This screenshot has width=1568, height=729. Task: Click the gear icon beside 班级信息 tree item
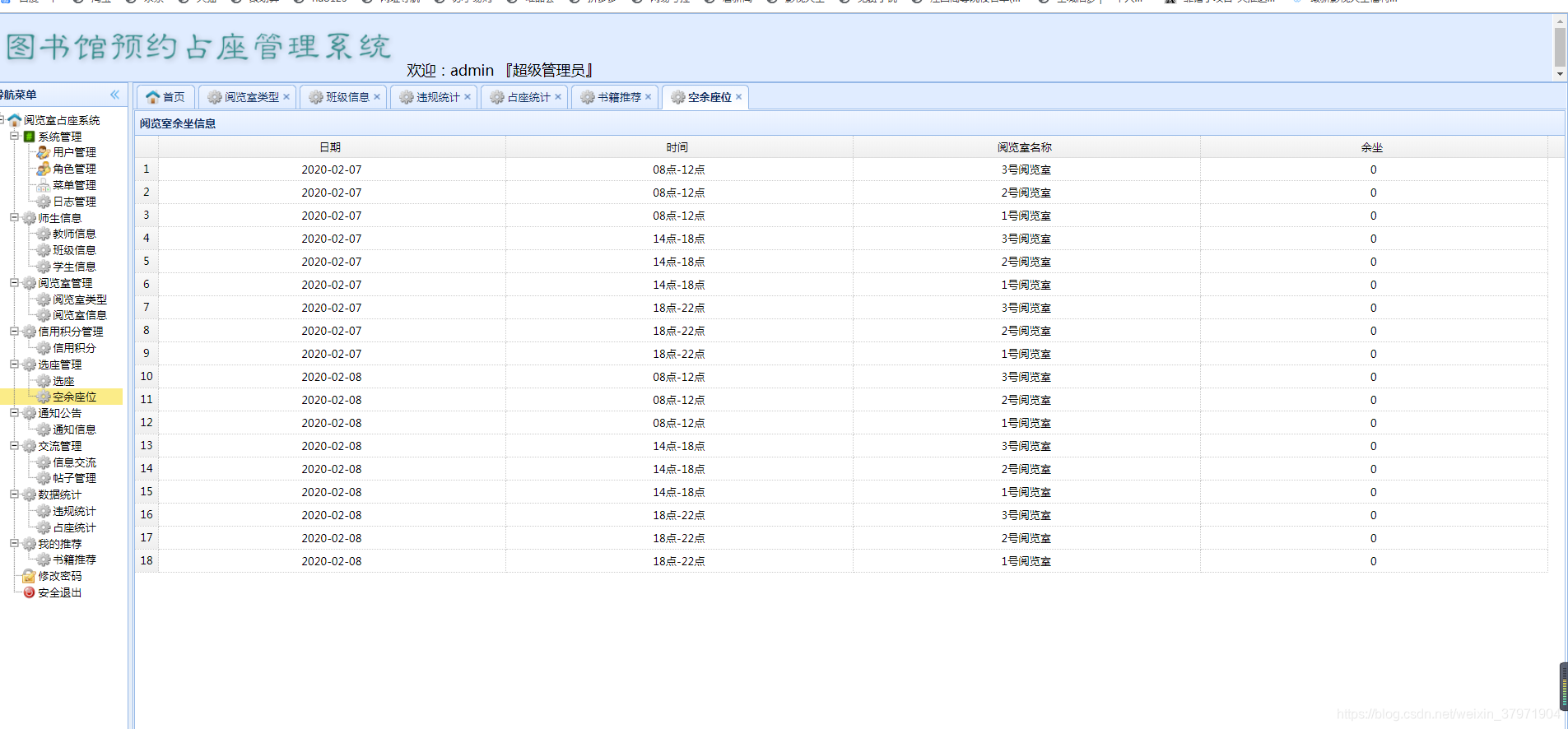click(x=44, y=250)
